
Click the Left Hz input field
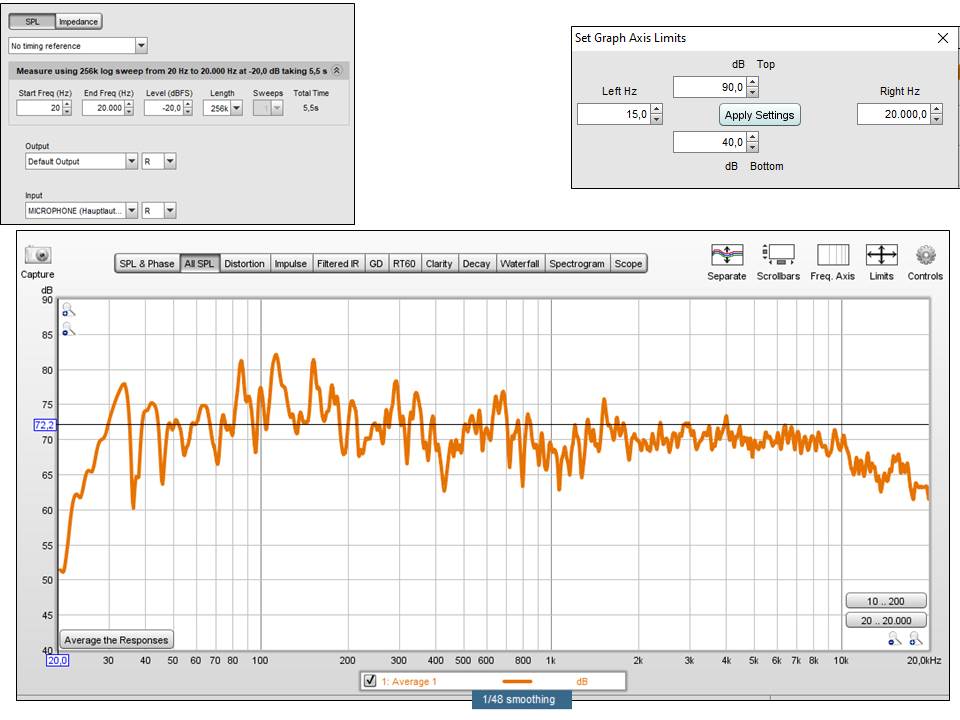(x=613, y=115)
